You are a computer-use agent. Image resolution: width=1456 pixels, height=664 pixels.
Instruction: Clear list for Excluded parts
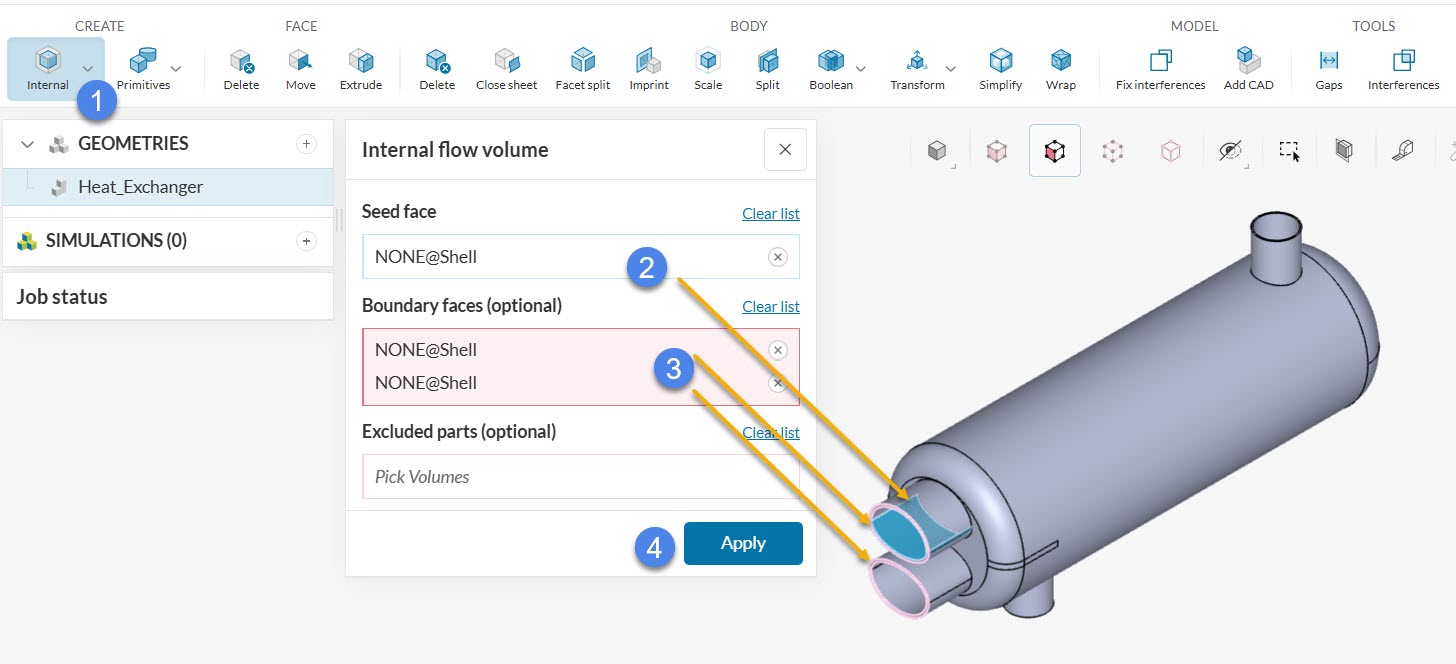[x=770, y=433]
